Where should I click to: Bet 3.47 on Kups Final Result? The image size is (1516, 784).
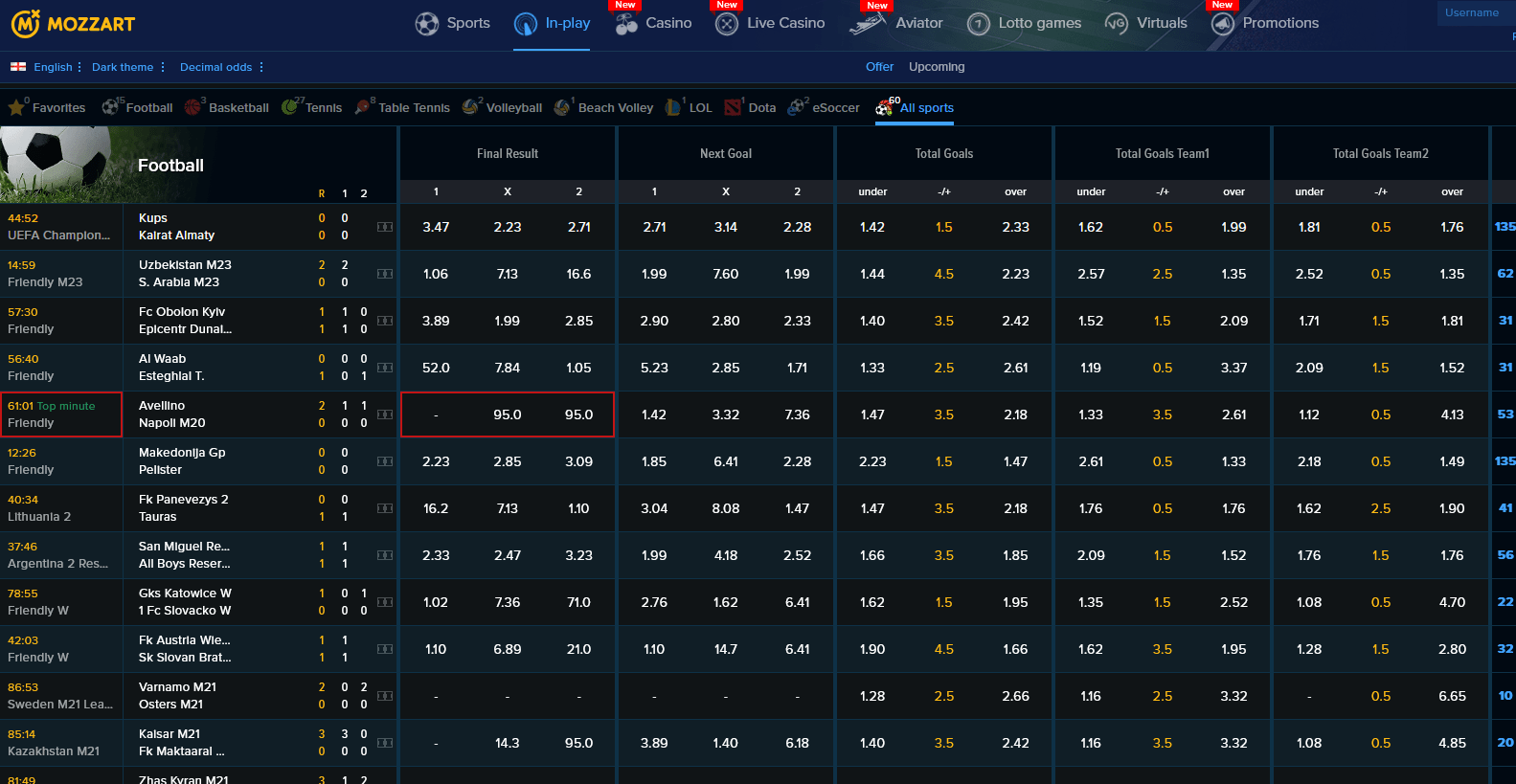[436, 227]
